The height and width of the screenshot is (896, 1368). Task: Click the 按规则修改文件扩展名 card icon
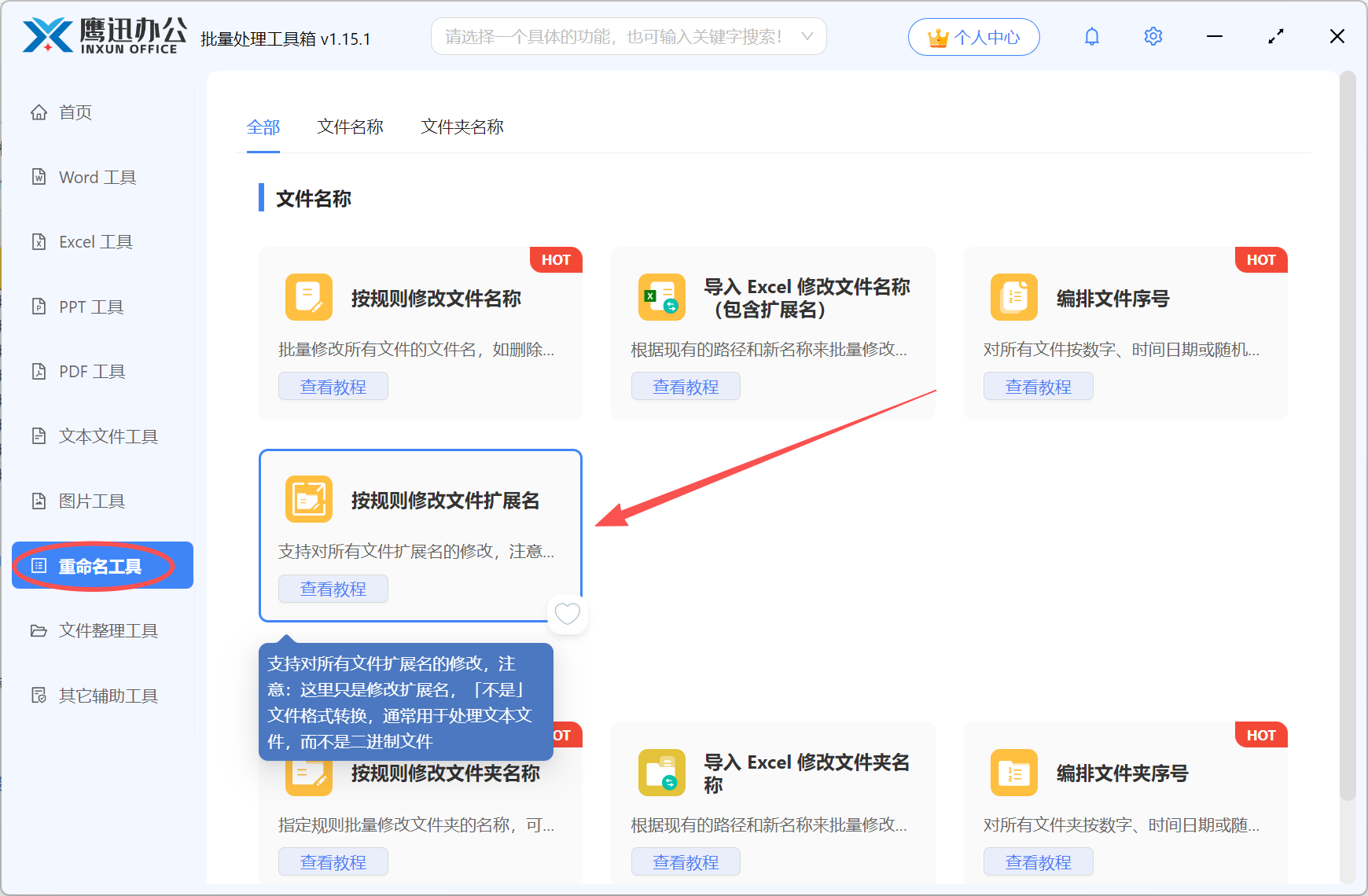pyautogui.click(x=309, y=499)
